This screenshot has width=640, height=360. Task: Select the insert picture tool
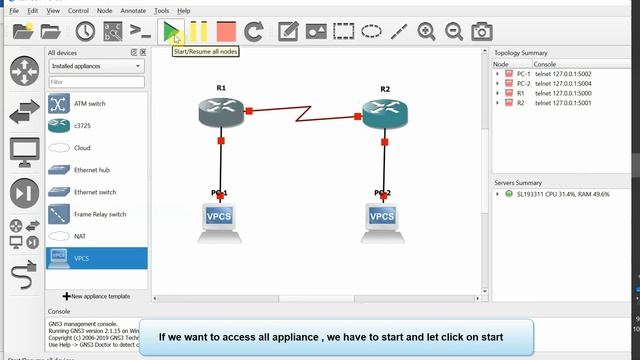316,31
